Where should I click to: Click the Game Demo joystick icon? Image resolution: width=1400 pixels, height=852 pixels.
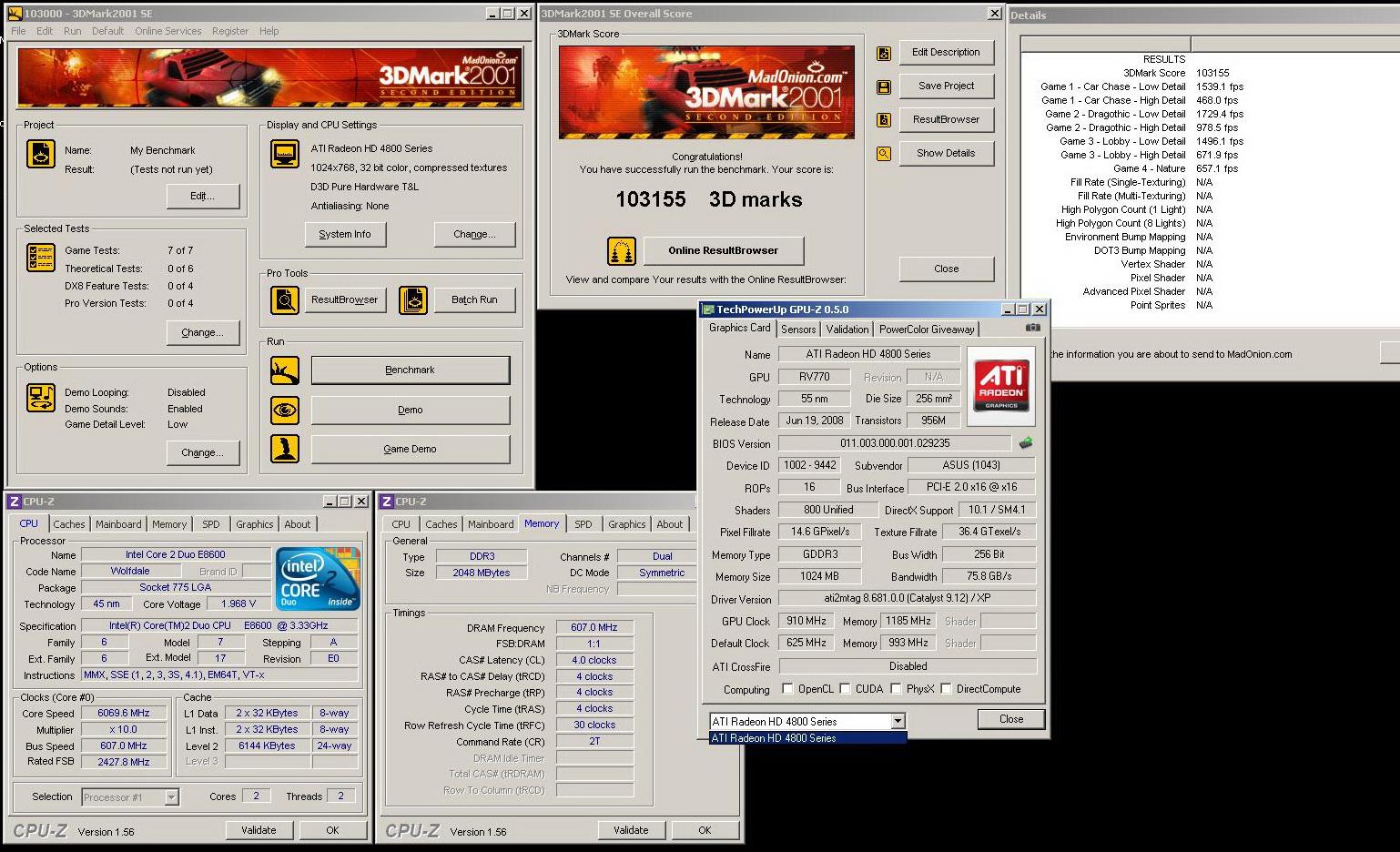pos(285,449)
